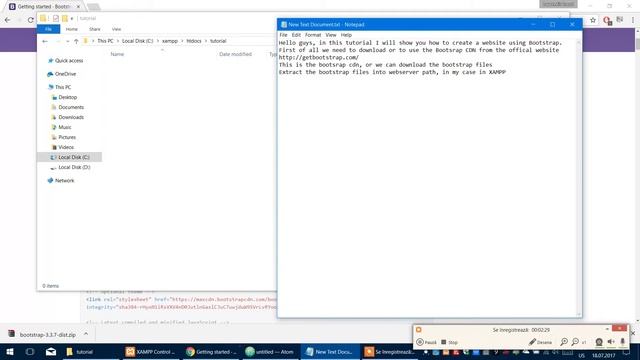Switch to XAMPP Control taskbar button
This screenshot has width=640, height=360.
(151, 351)
